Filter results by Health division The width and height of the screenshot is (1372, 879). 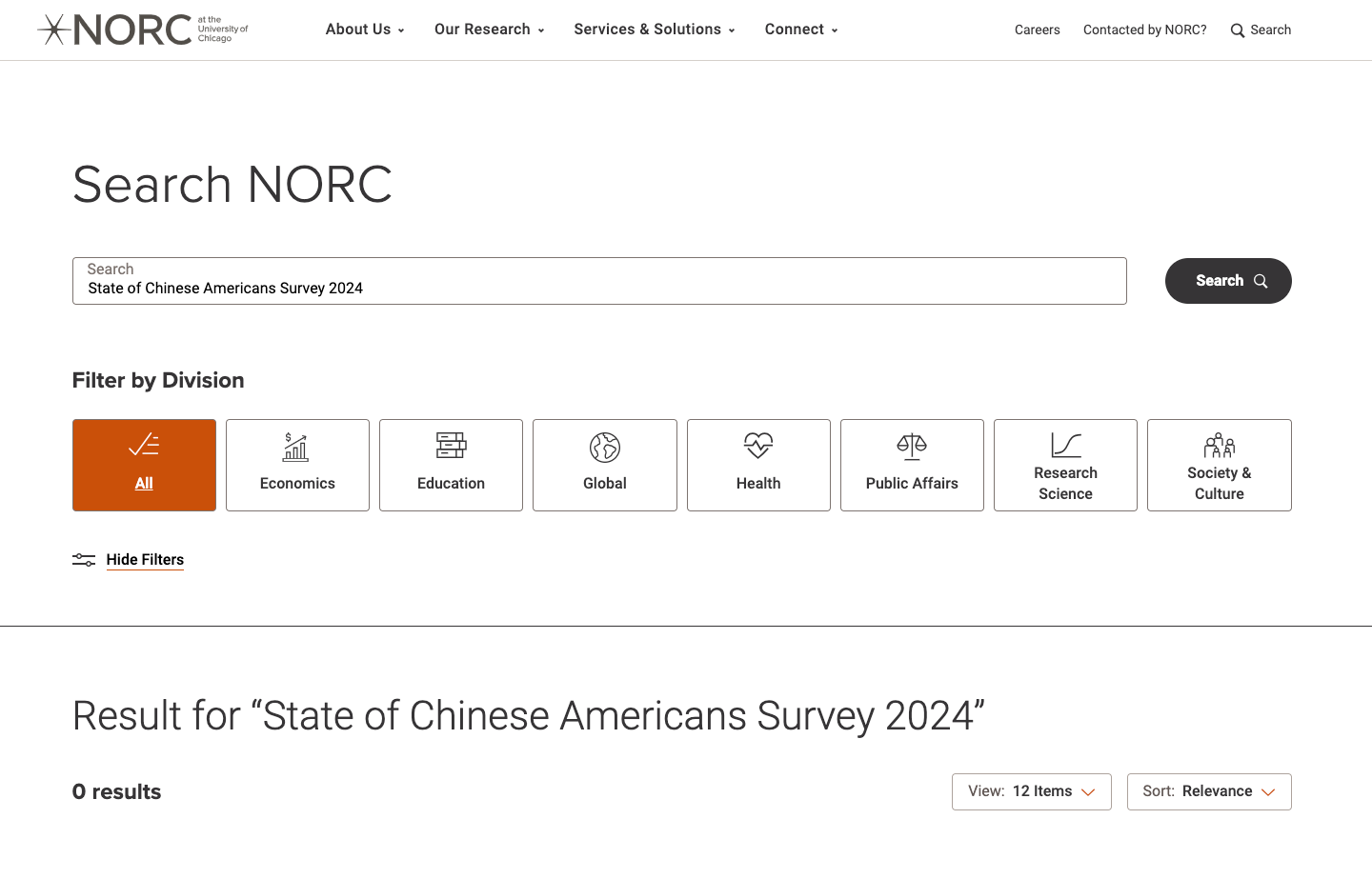(758, 465)
